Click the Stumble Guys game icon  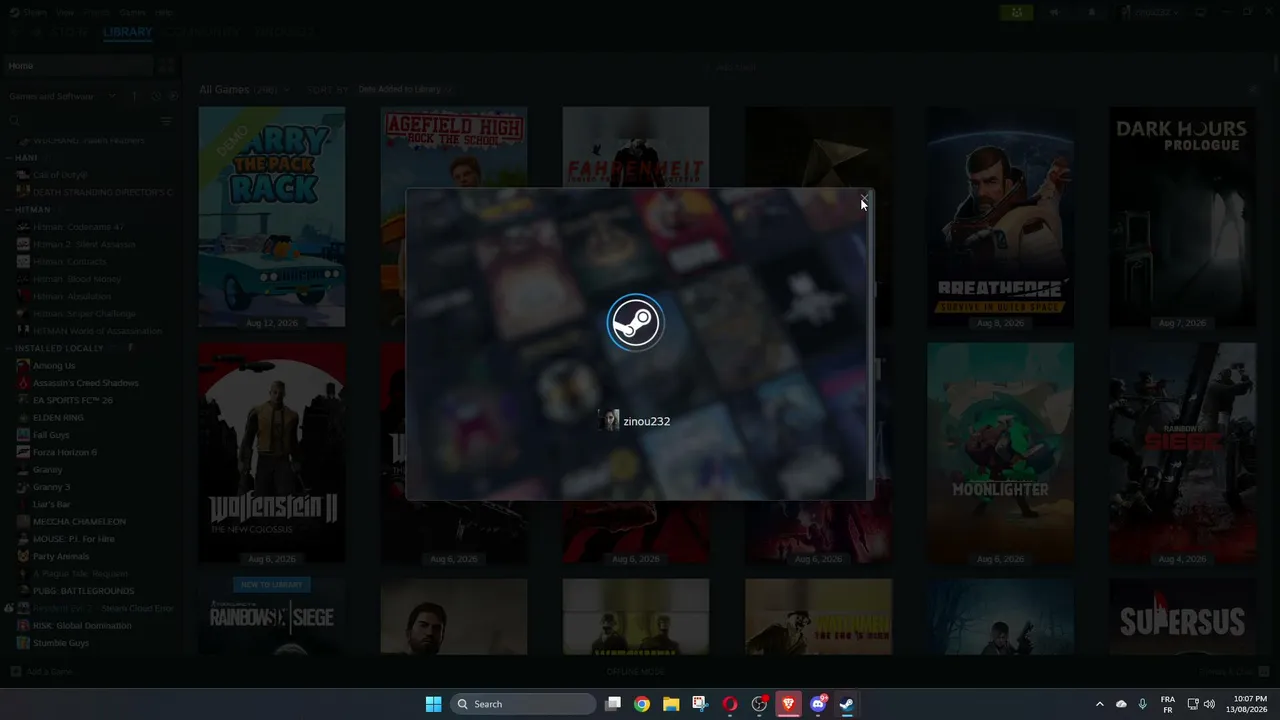pyautogui.click(x=23, y=643)
